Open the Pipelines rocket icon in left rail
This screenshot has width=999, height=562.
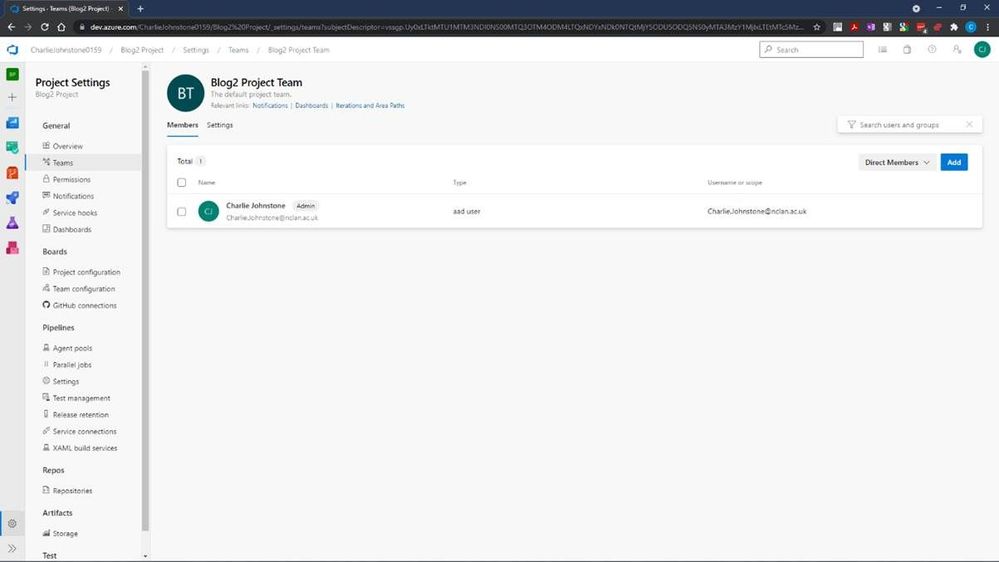[x=12, y=198]
